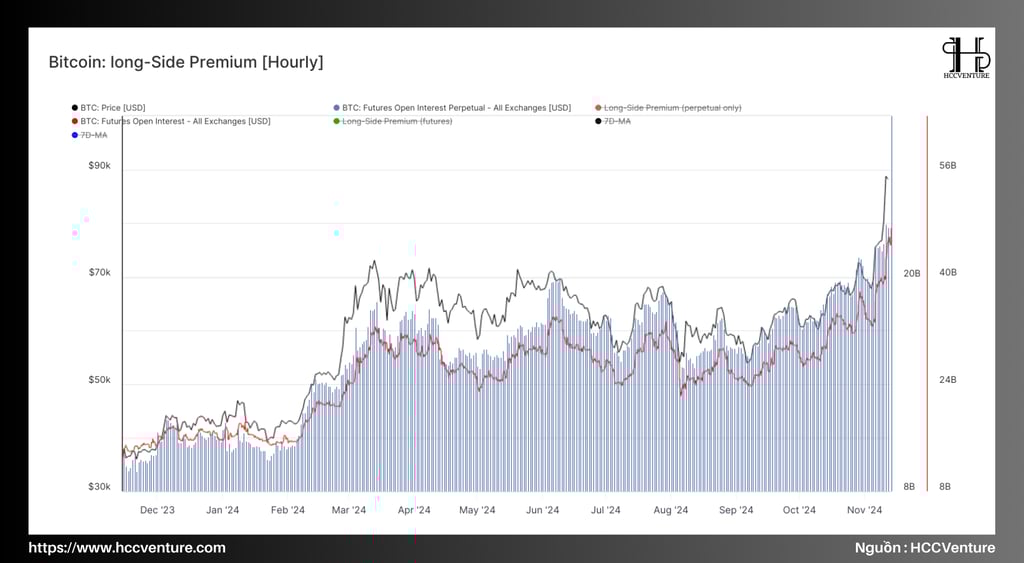Click the Nguồn: HCCVenture source label
This screenshot has height=563, width=1024.
[x=925, y=548]
